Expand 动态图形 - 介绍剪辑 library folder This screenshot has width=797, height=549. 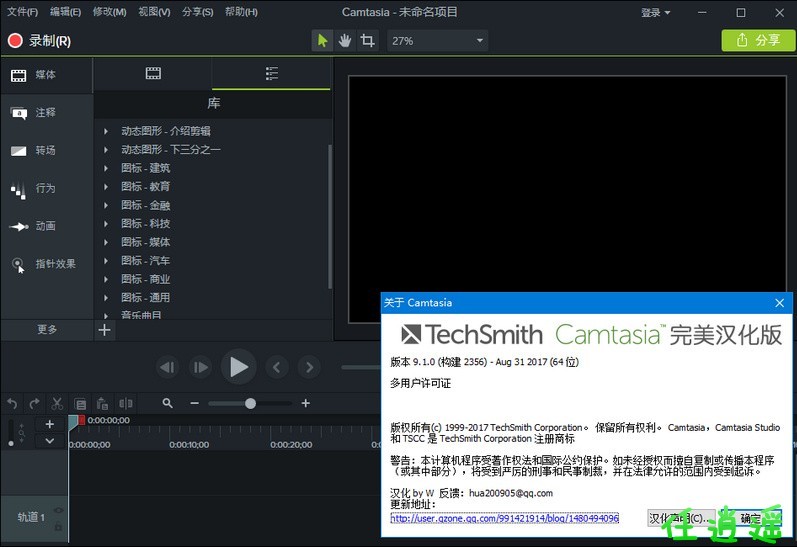(x=106, y=131)
